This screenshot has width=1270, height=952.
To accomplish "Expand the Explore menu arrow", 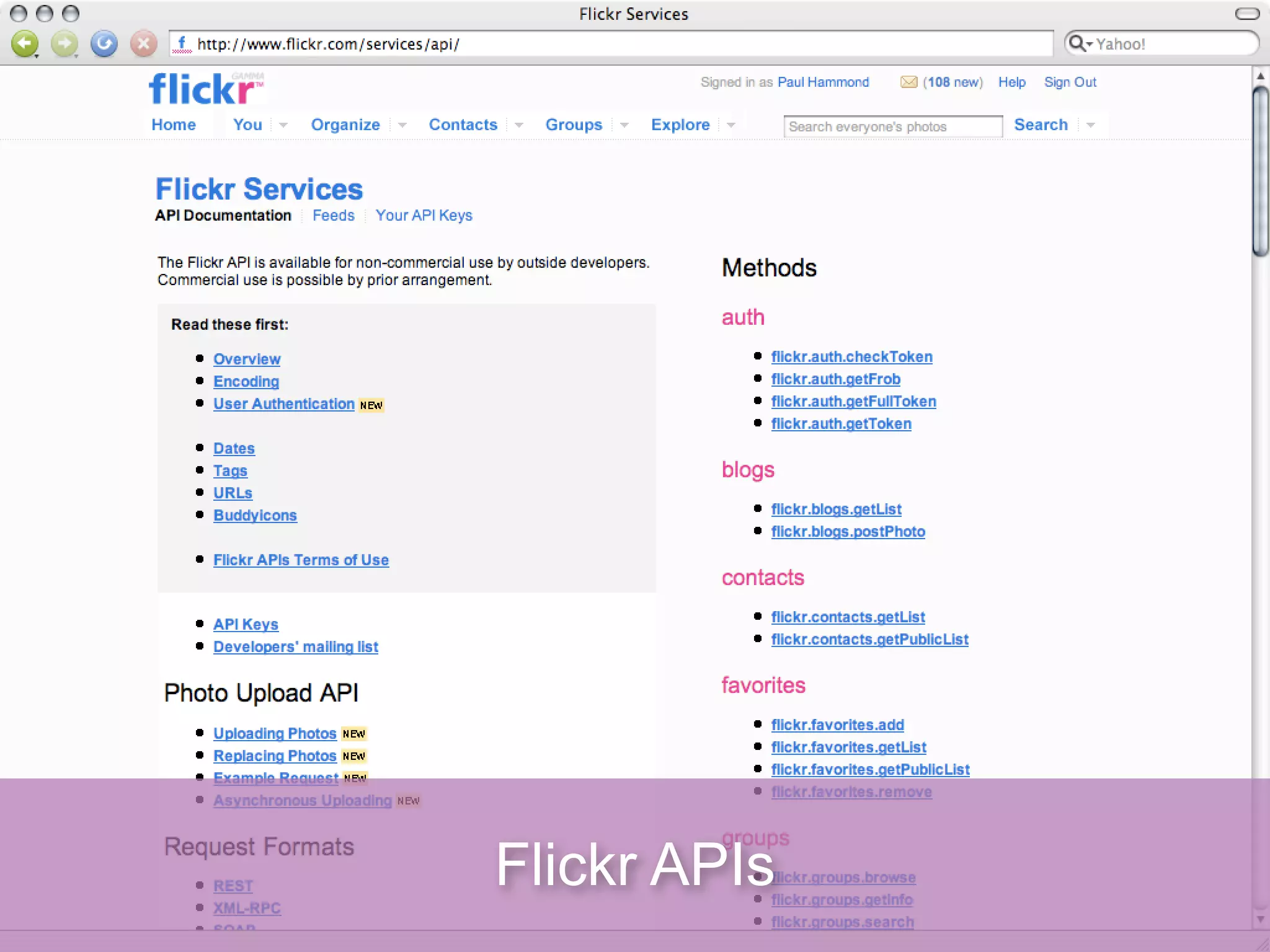I will [731, 125].
